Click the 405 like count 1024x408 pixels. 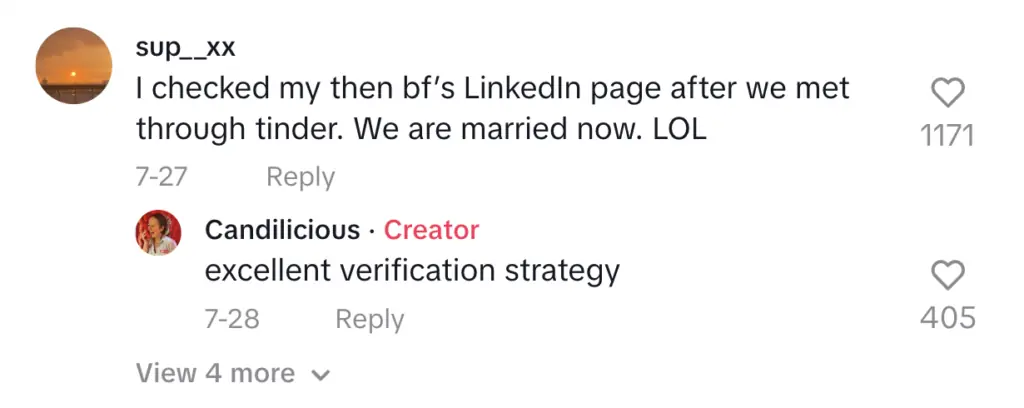coord(947,318)
